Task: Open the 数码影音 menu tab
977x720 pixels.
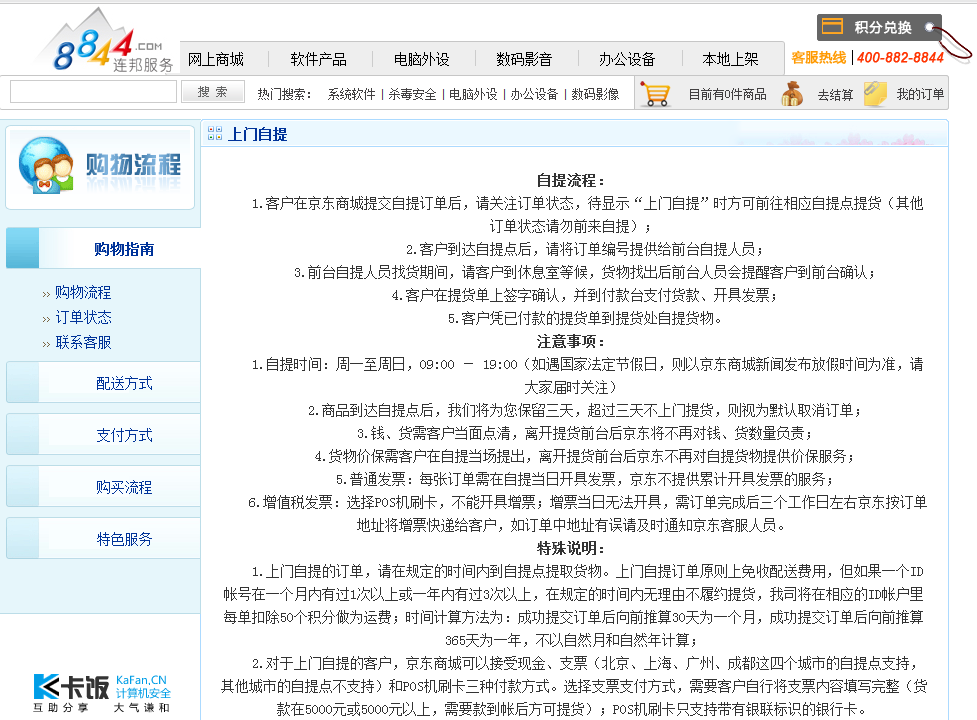Action: coord(524,59)
